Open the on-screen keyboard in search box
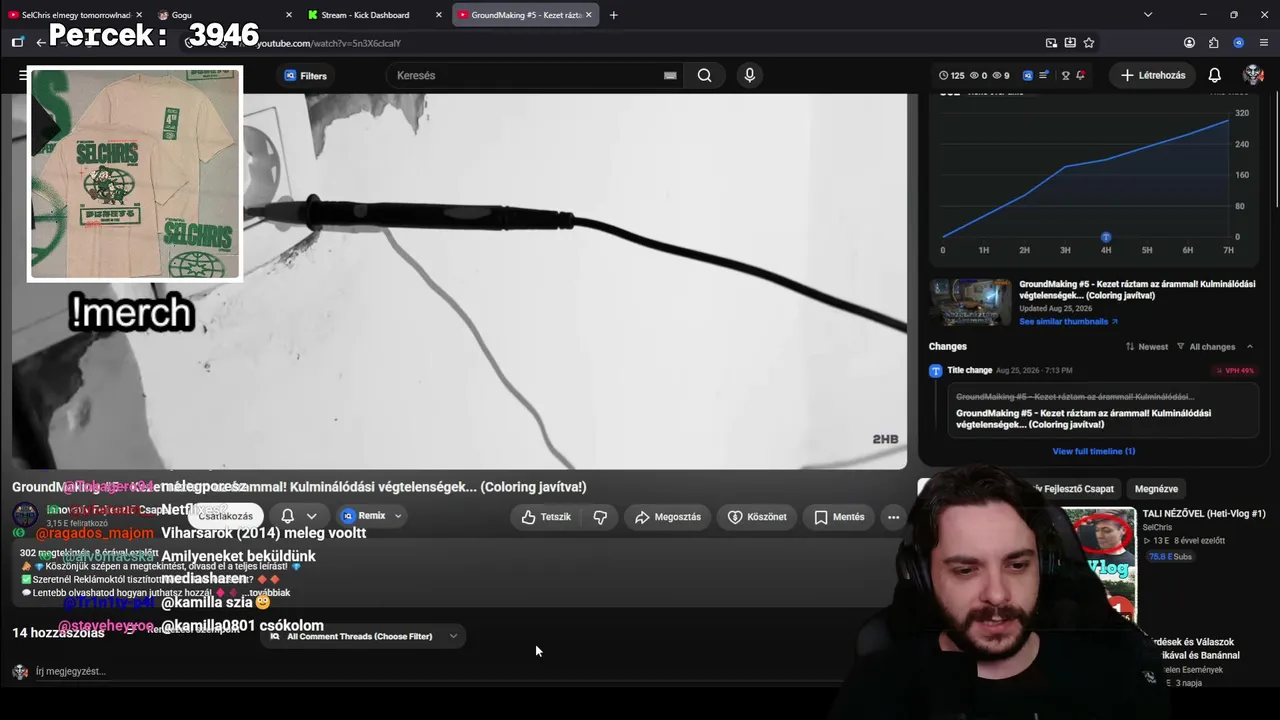The height and width of the screenshot is (720, 1280). point(670,75)
